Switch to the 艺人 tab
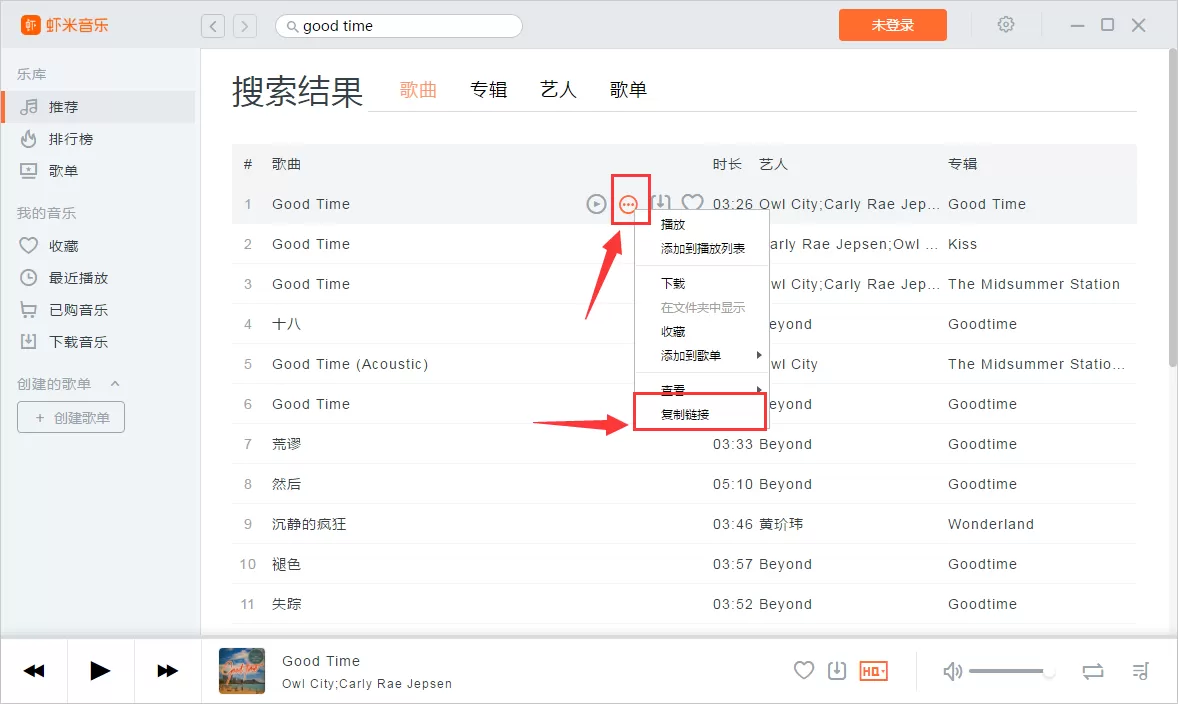Image resolution: width=1178 pixels, height=704 pixels. coord(558,89)
